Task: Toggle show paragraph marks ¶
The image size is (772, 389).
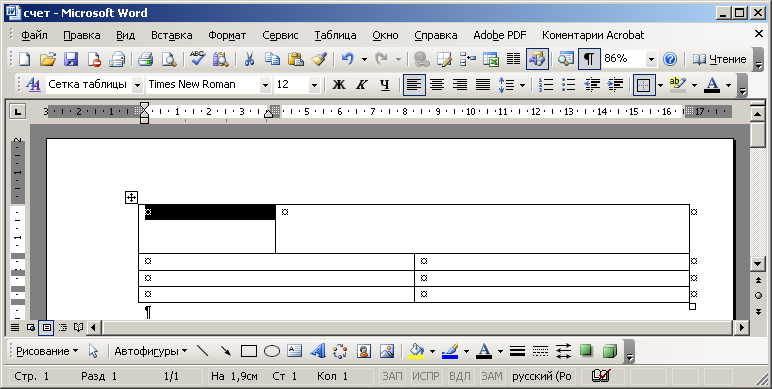Action: 589,59
